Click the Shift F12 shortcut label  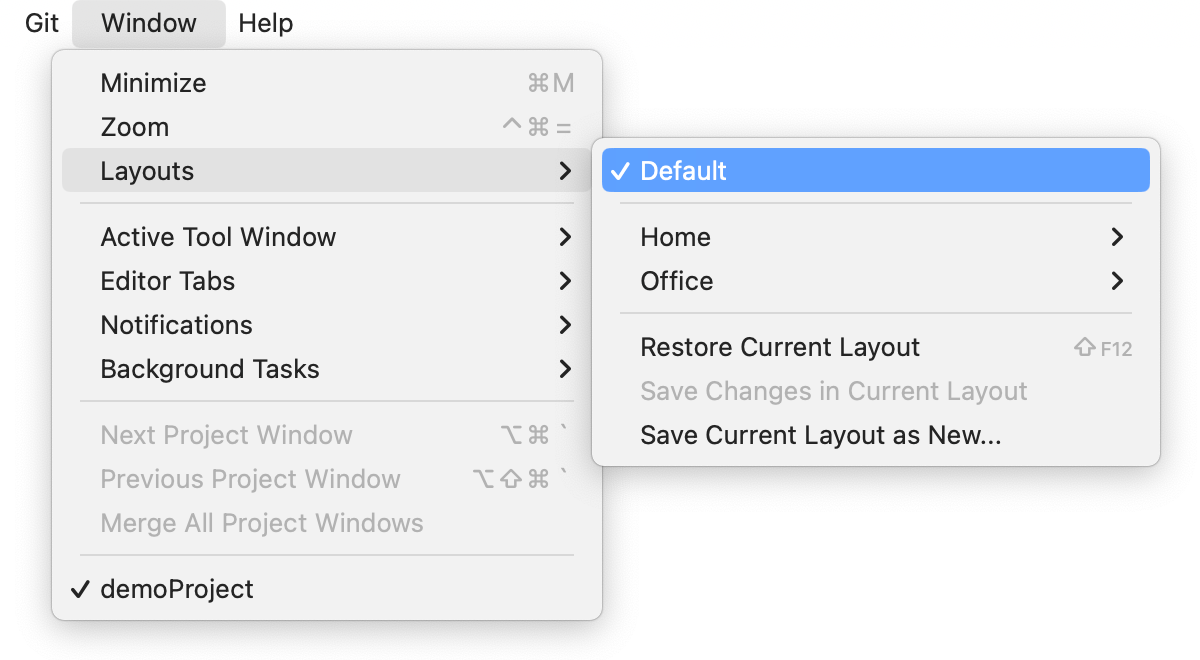1102,347
